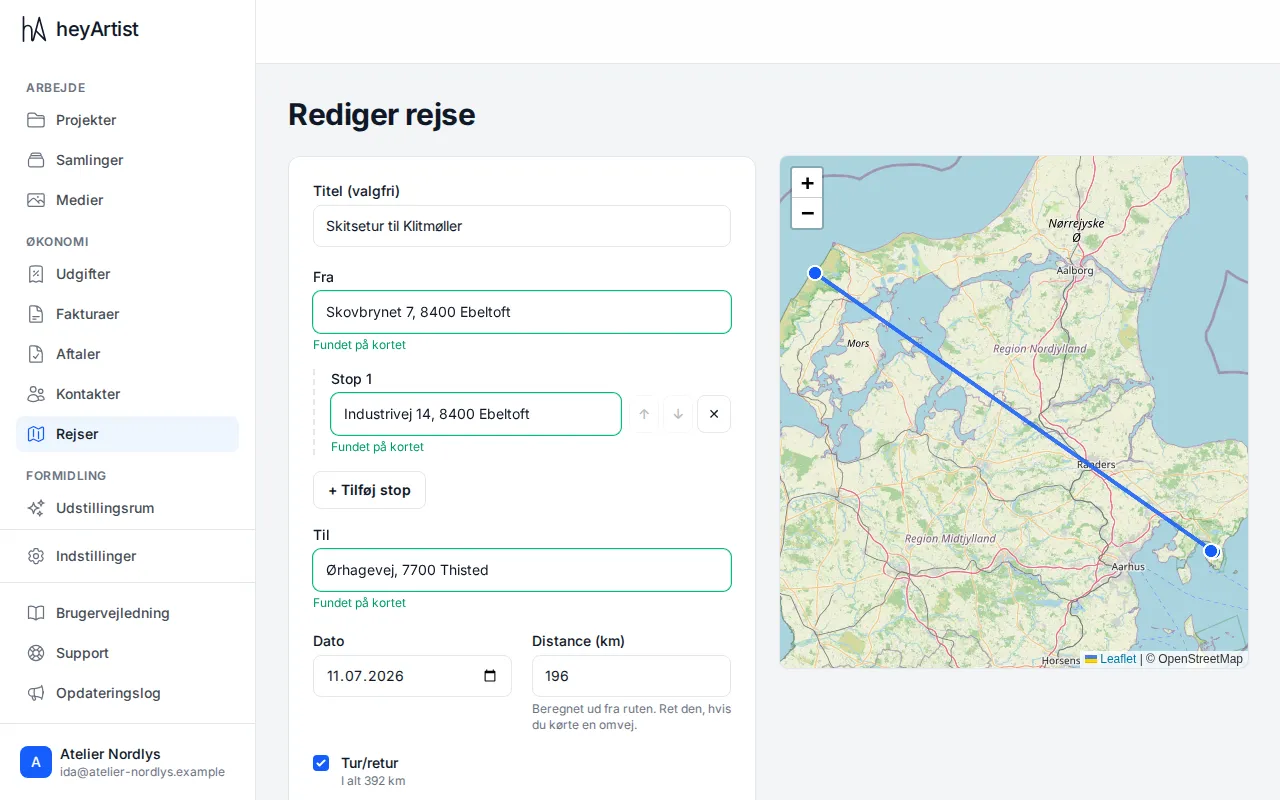Click the + Tilføj stop button
This screenshot has height=800, width=1280.
[x=369, y=490]
